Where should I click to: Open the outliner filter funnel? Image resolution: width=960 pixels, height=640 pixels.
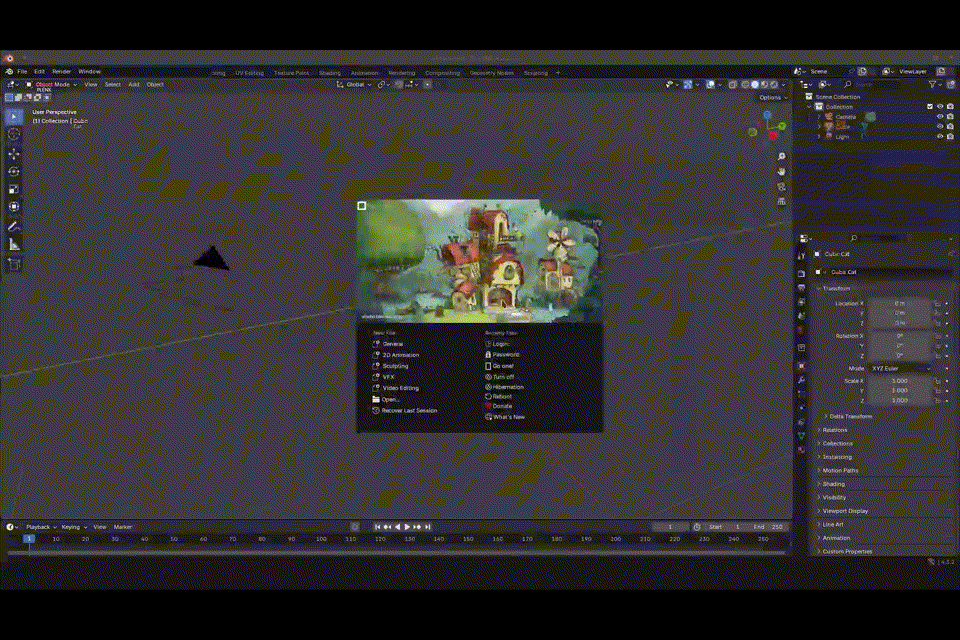click(x=932, y=85)
